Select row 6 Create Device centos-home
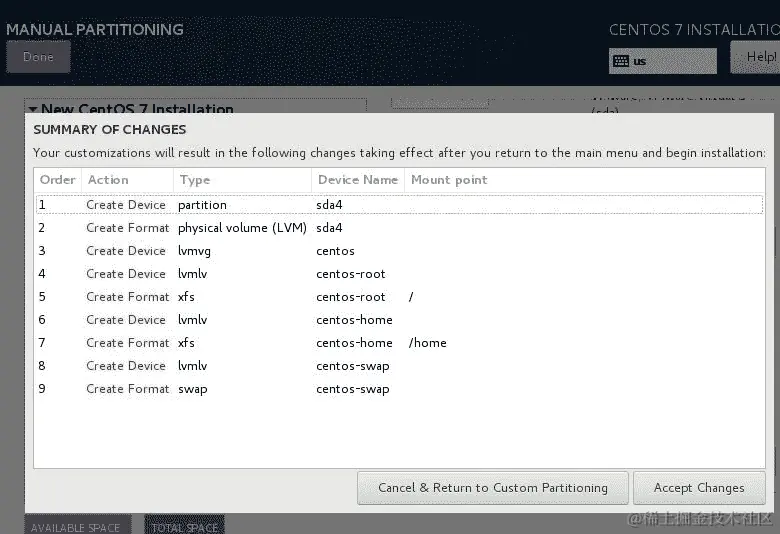The image size is (780, 534). 399,320
